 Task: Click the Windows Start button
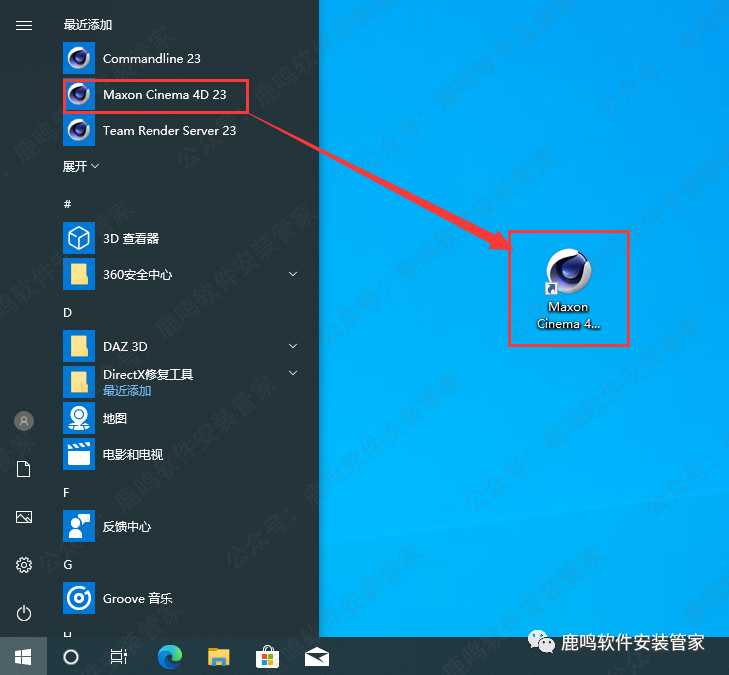(23, 656)
